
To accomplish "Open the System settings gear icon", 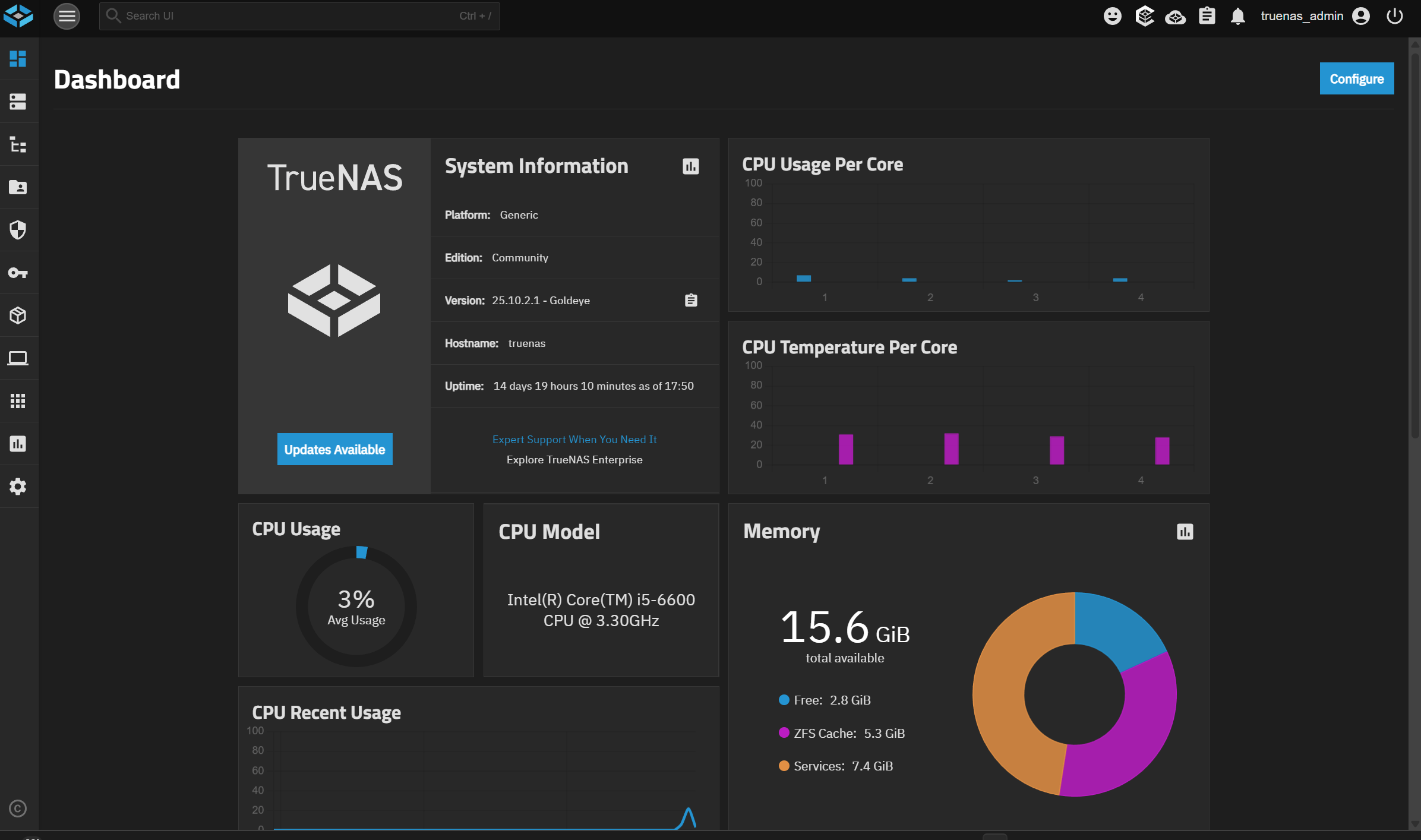I will [18, 487].
